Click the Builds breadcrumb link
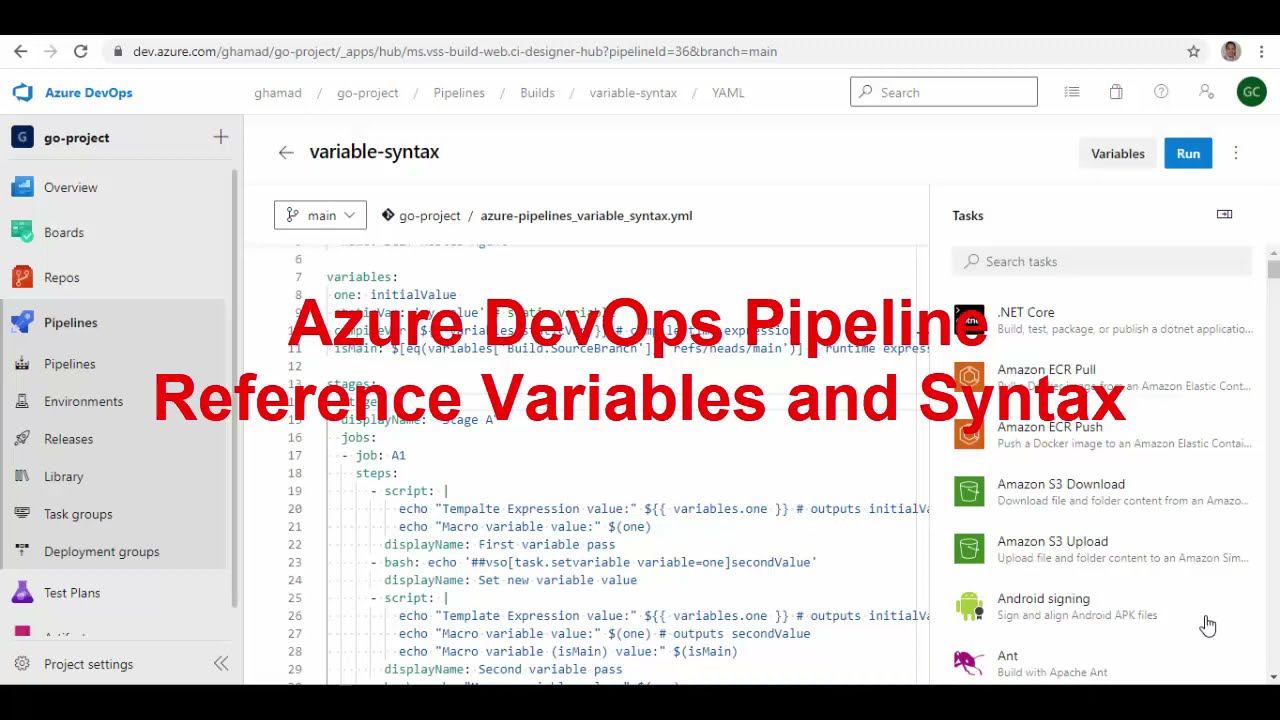Image resolution: width=1280 pixels, height=720 pixels. [537, 92]
